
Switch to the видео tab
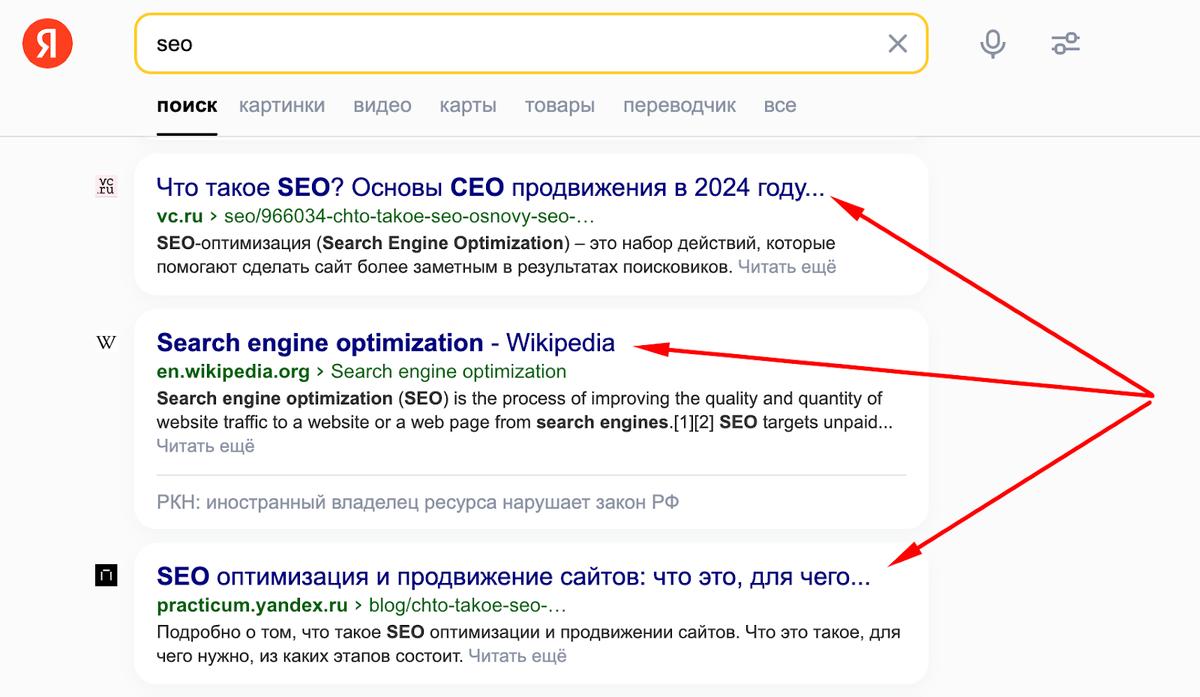[382, 105]
